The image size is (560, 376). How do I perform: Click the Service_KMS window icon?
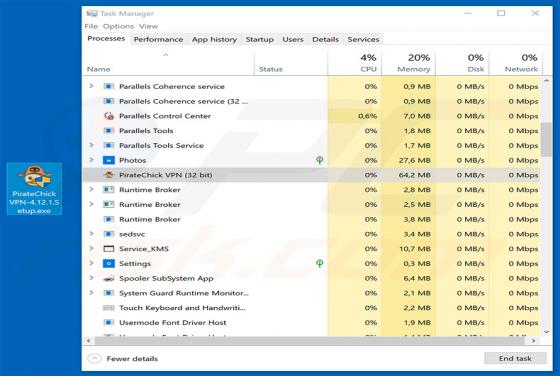click(x=109, y=249)
